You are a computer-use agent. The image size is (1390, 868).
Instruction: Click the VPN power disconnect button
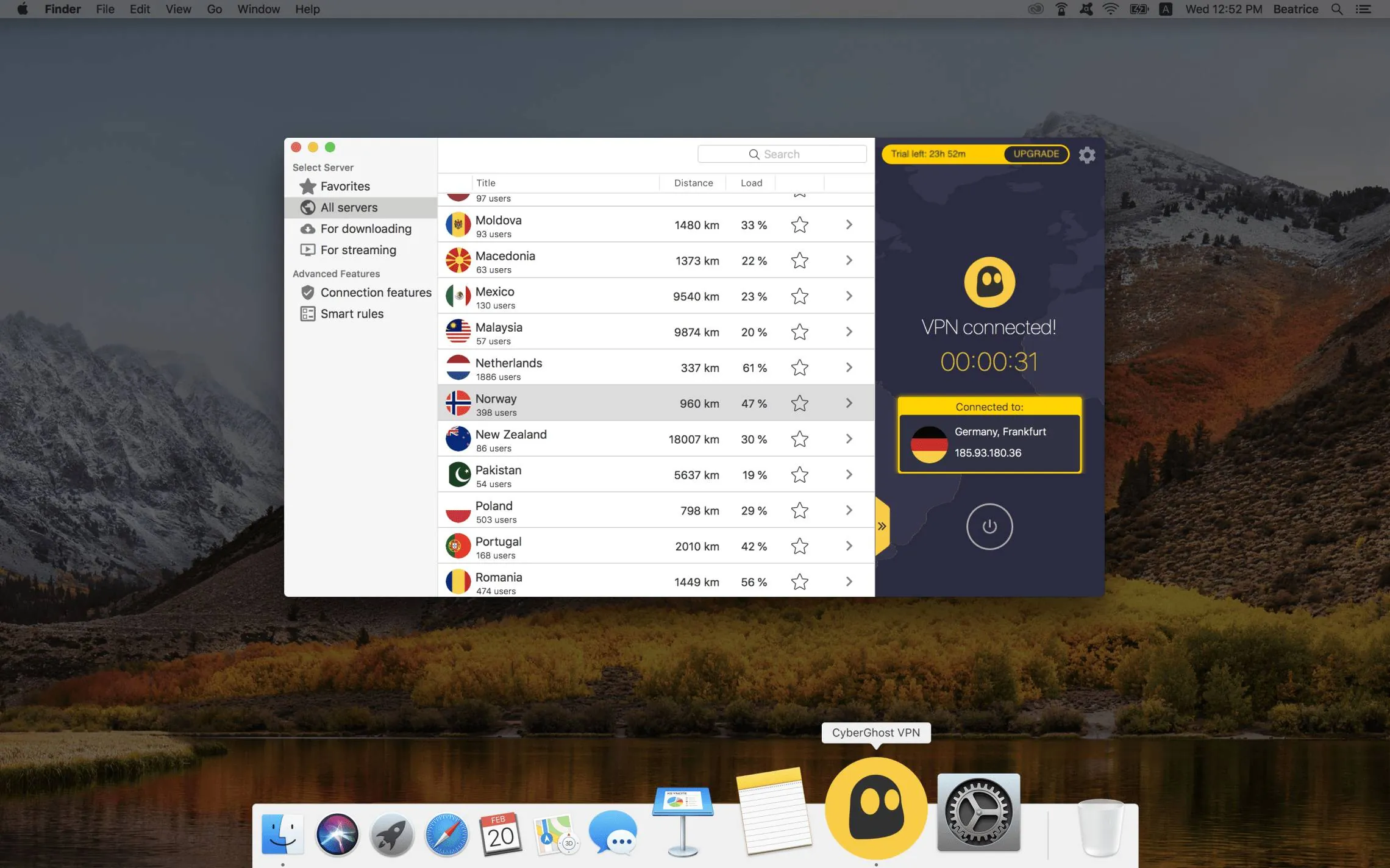point(989,526)
